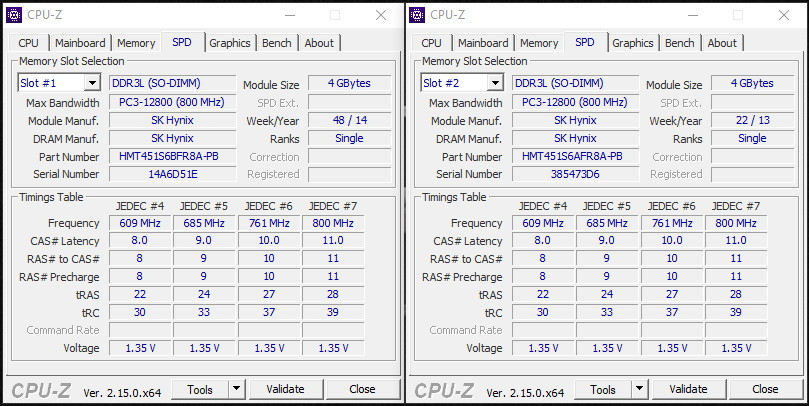Click the Serial Number field 385473D6
Viewport: 809px width, 406px height.
[574, 175]
